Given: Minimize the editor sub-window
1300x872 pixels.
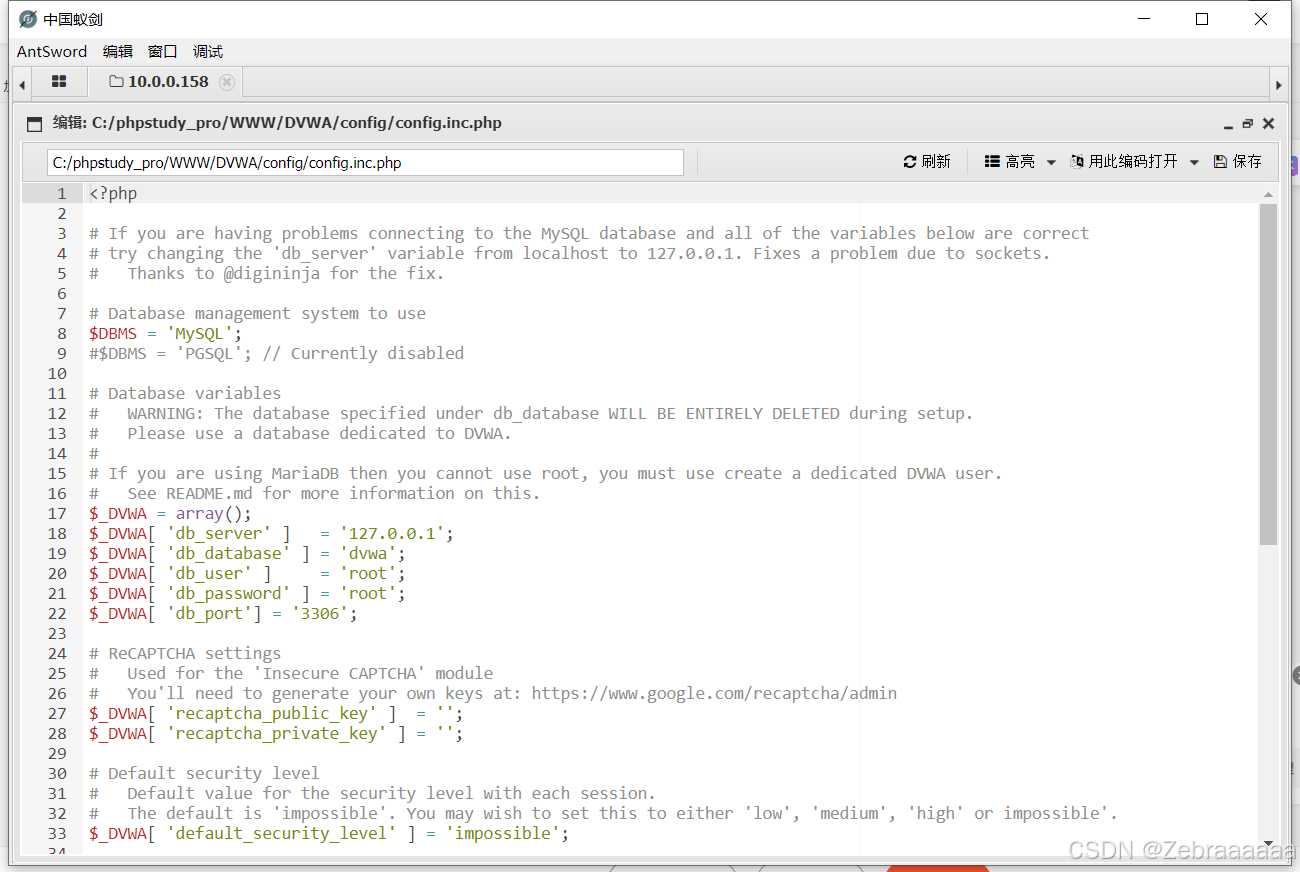Looking at the screenshot, I should tap(1228, 124).
